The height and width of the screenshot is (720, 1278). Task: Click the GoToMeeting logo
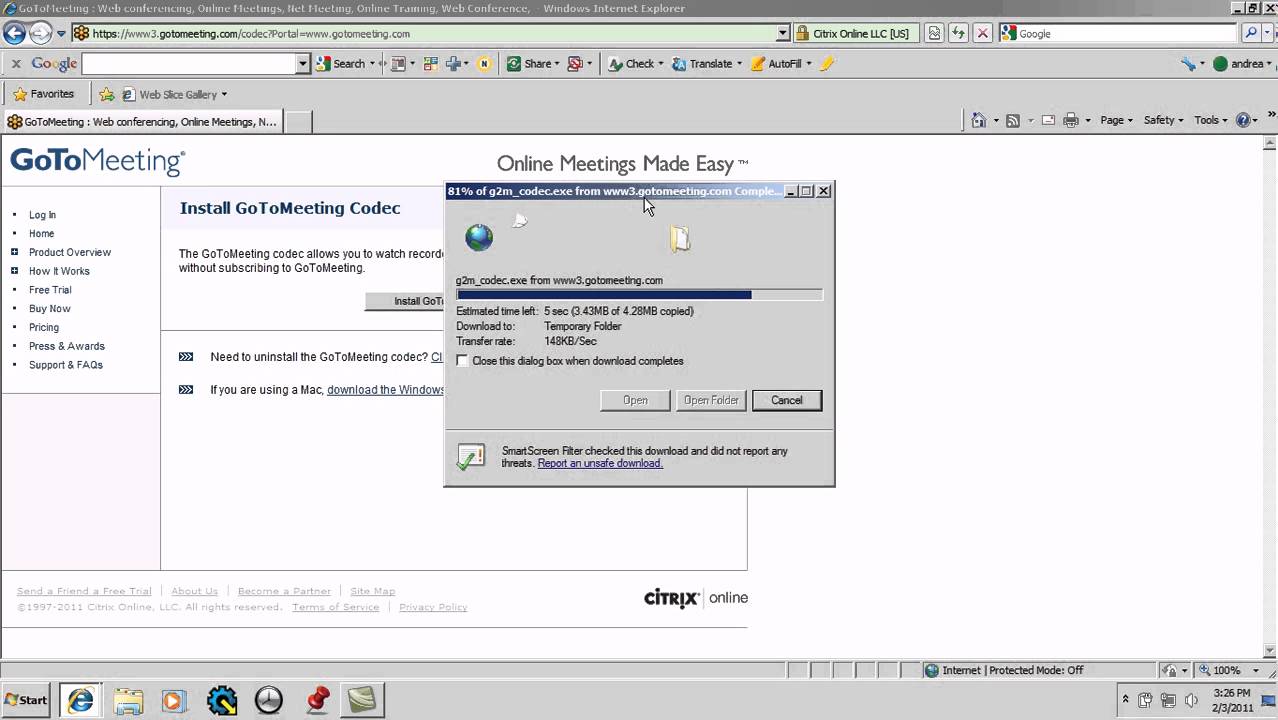[98, 161]
